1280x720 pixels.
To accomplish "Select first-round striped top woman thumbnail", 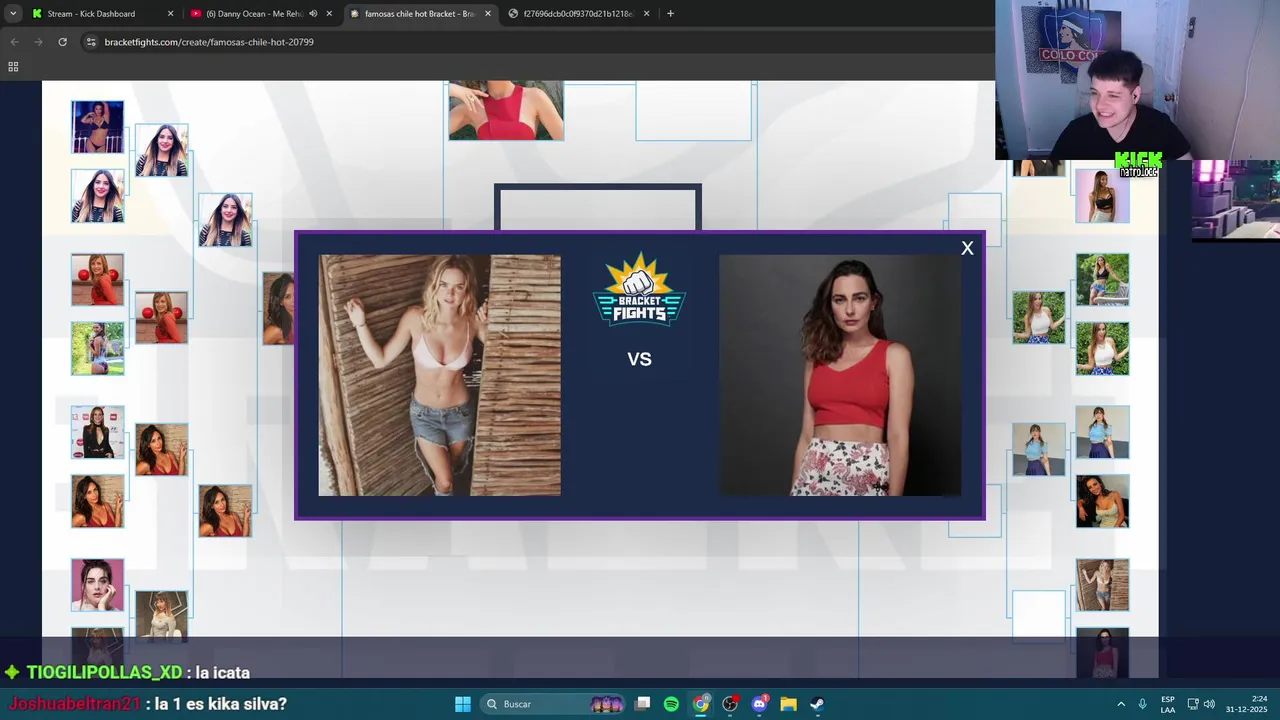I will (97, 196).
